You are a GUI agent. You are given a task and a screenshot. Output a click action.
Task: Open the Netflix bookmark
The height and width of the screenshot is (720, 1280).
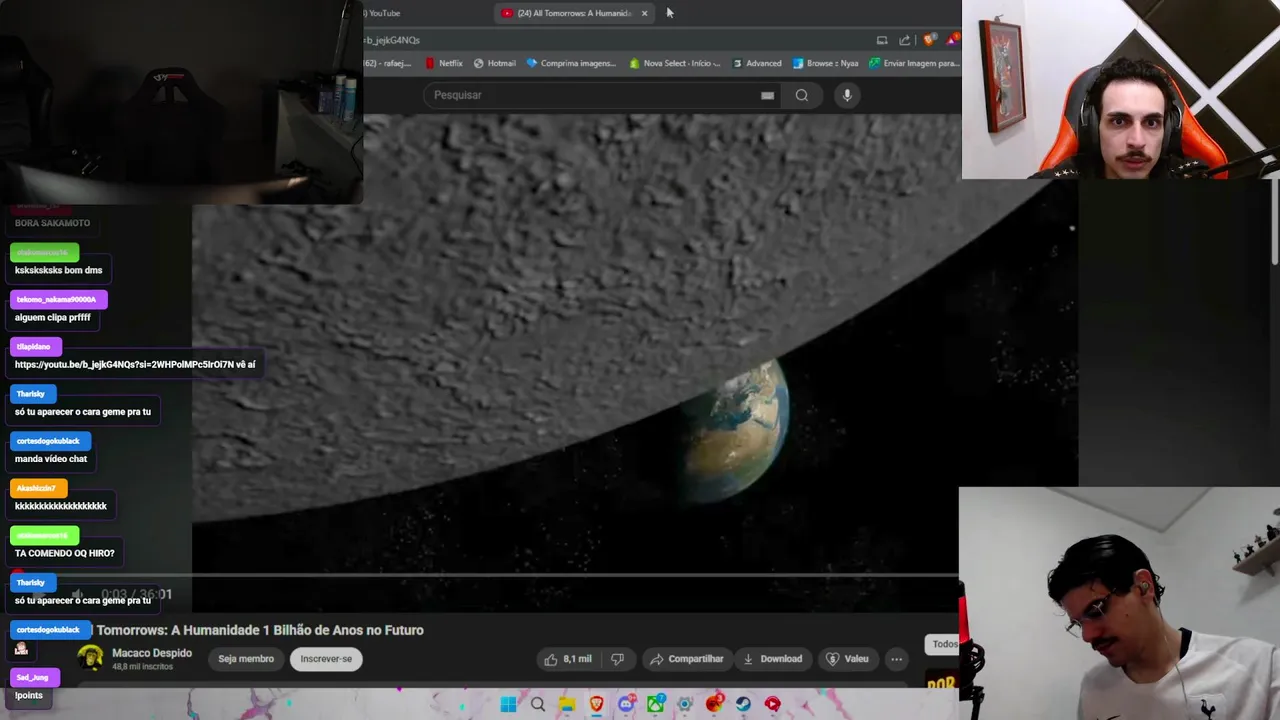(444, 63)
